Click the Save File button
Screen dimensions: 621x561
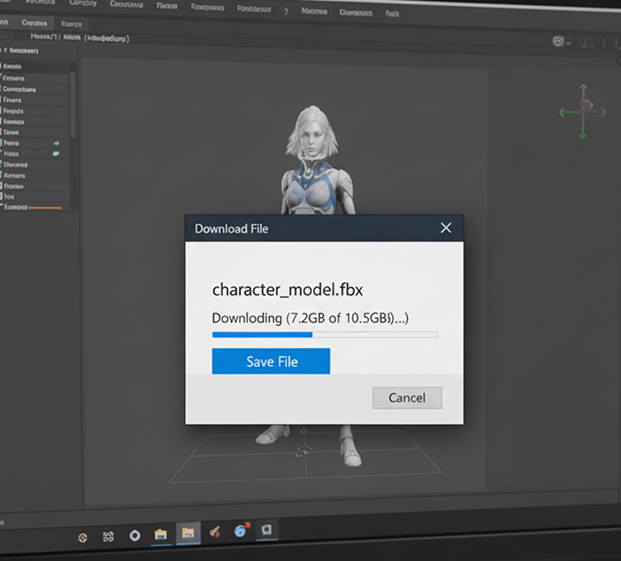pyautogui.click(x=271, y=361)
